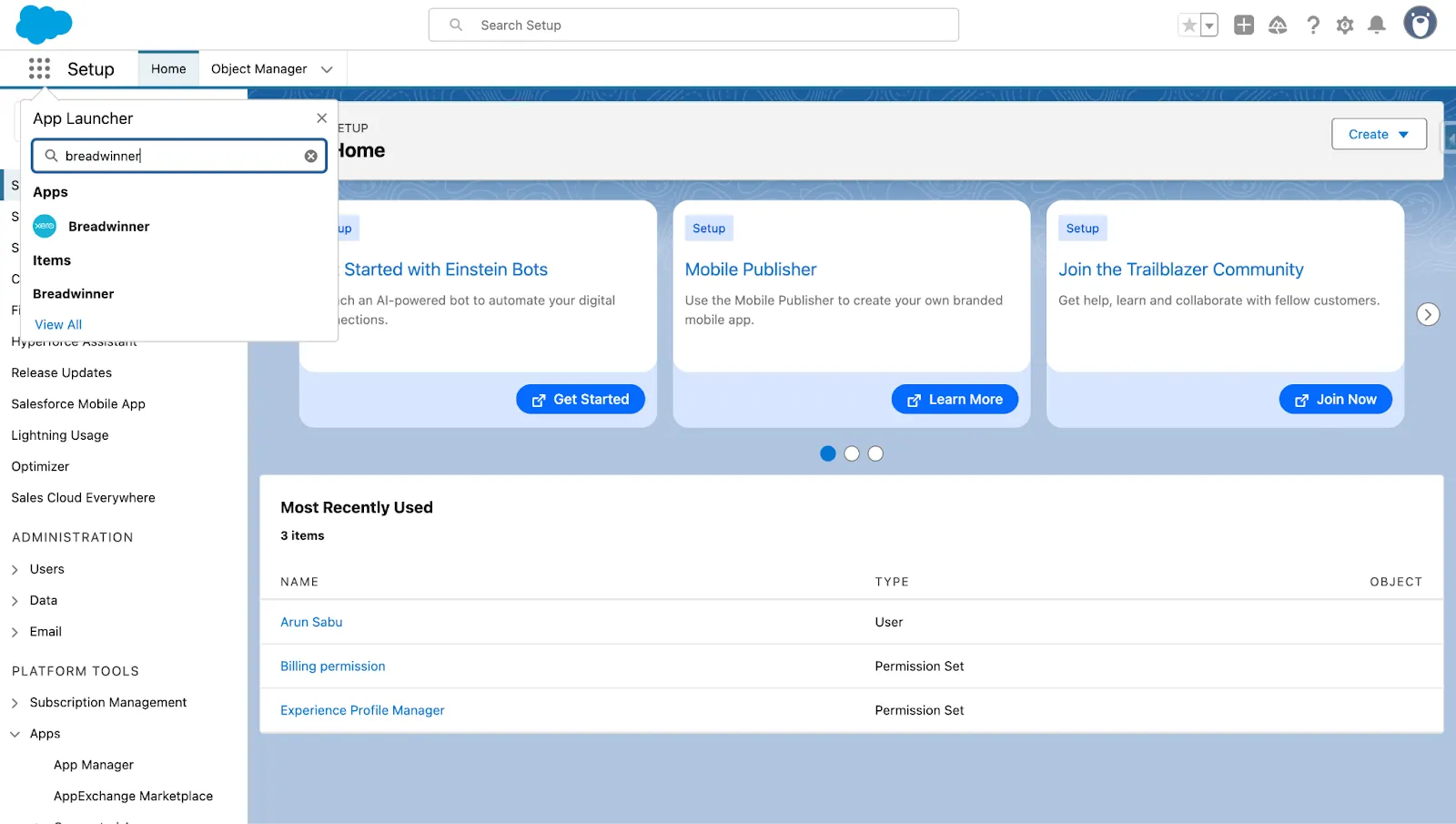The width and height of the screenshot is (1456, 824).
Task: Switch to the Home tab
Action: (168, 69)
